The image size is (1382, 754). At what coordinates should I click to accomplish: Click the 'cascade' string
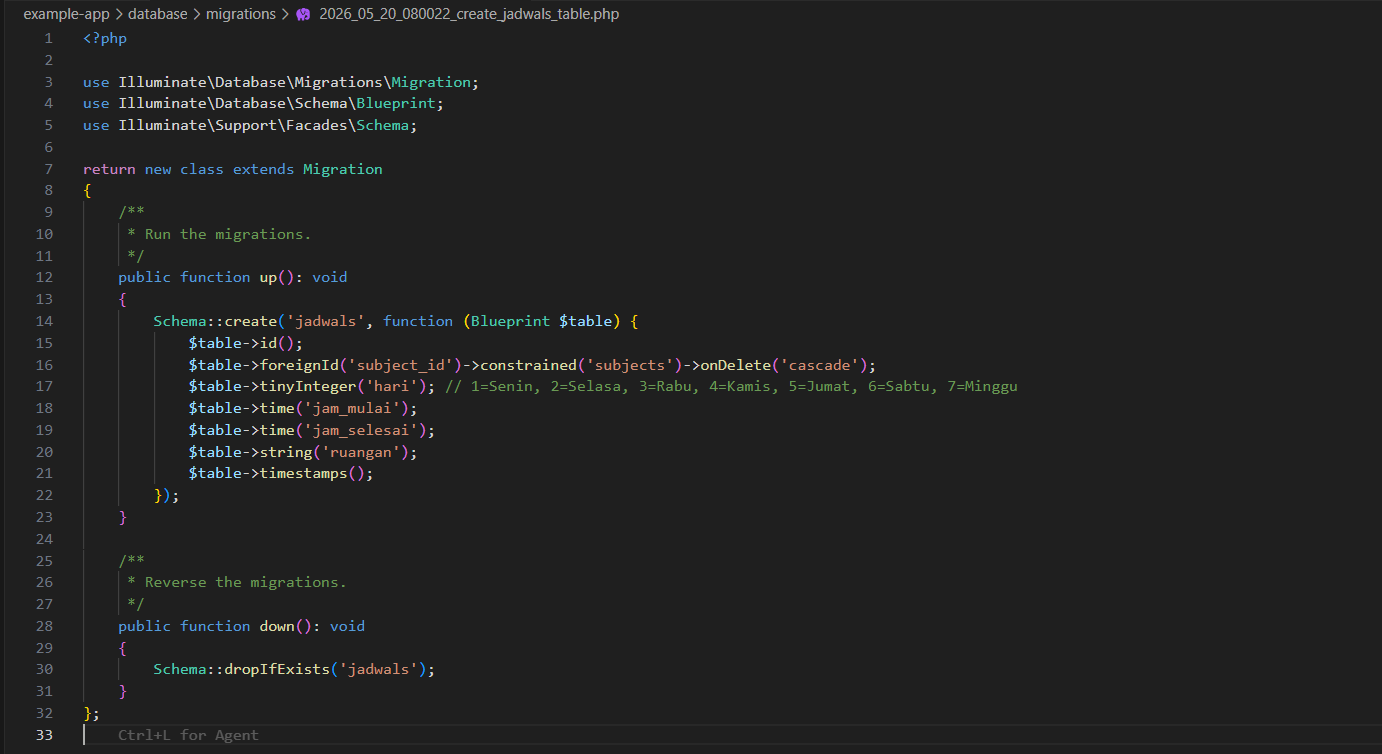tap(819, 365)
